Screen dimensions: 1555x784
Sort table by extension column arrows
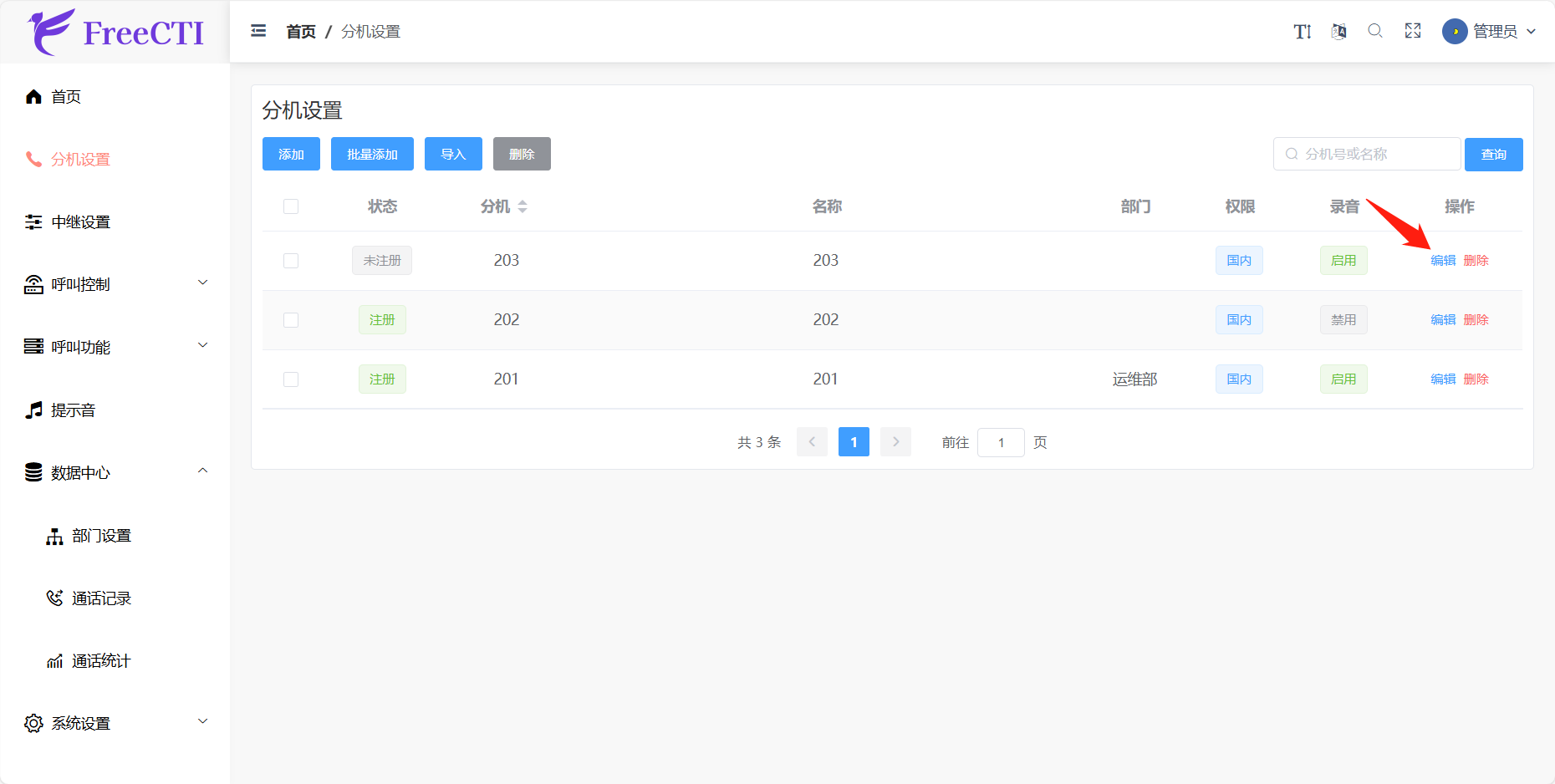523,206
